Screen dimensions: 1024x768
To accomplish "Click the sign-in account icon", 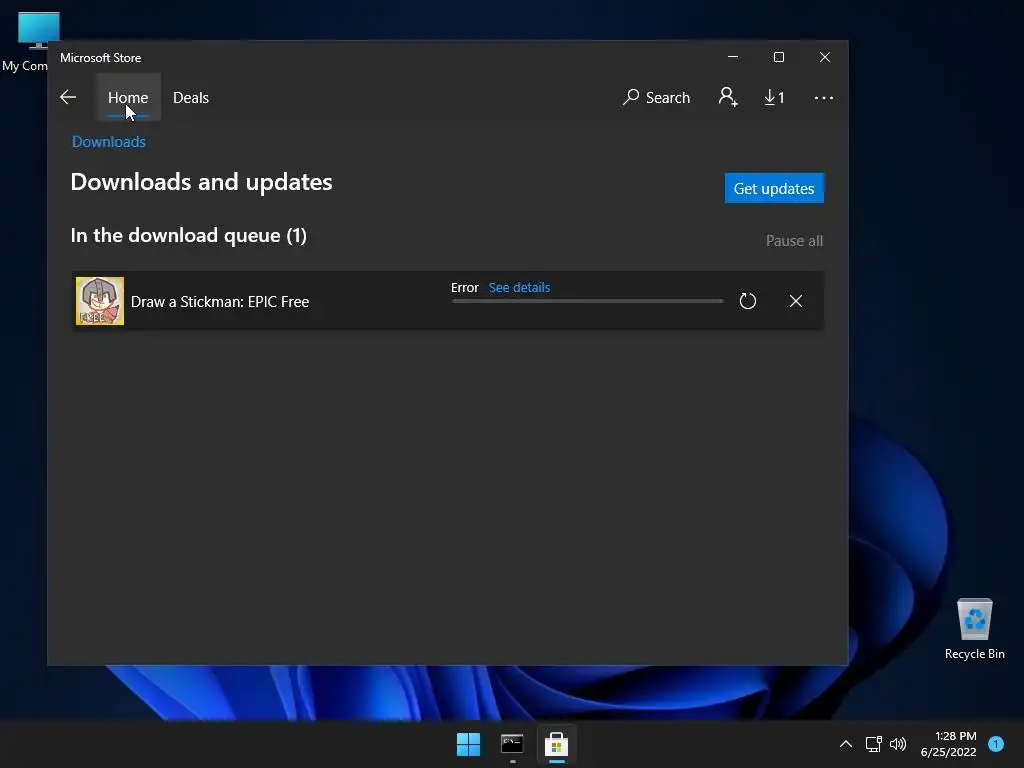I will click(728, 97).
